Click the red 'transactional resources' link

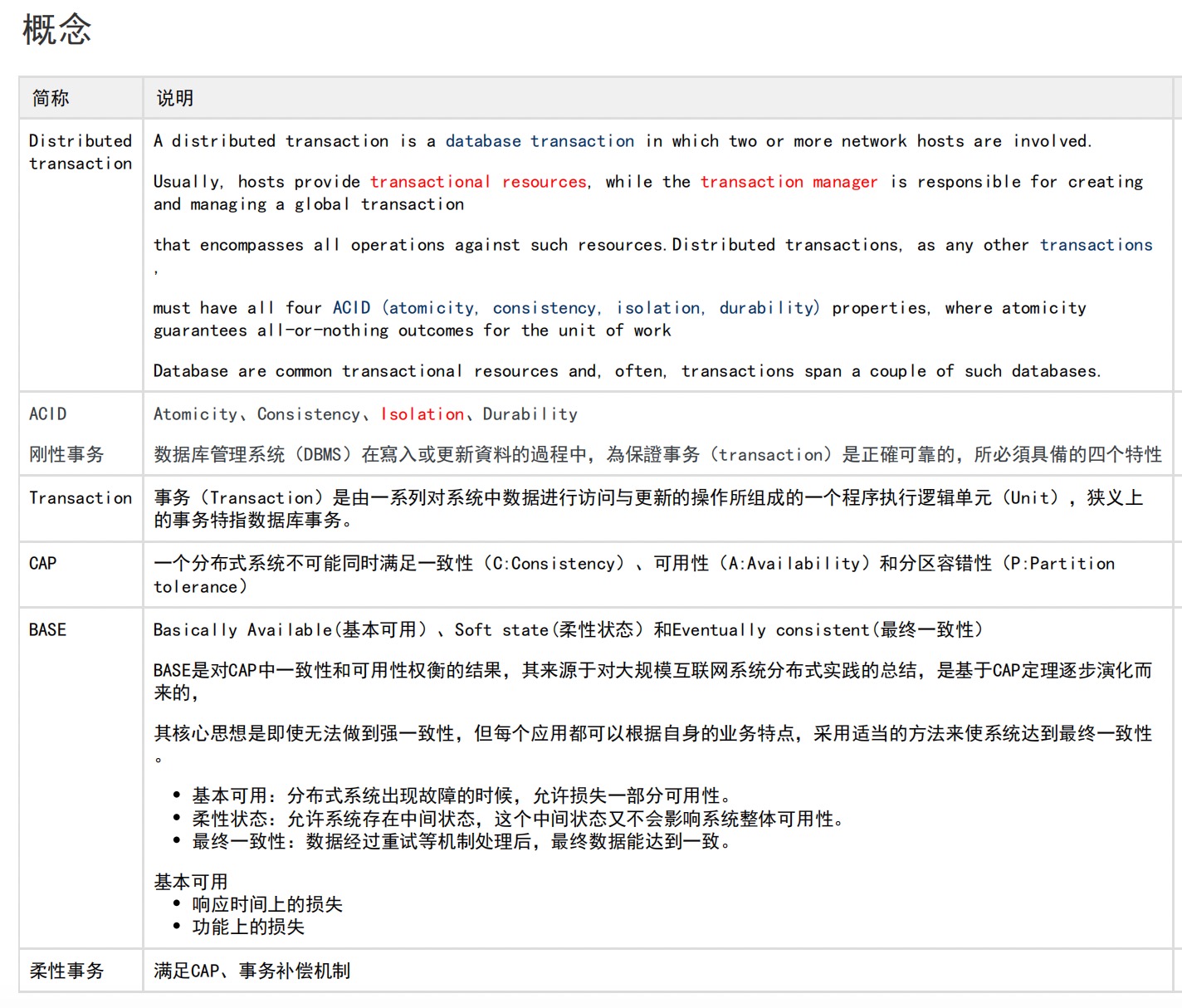(x=479, y=182)
